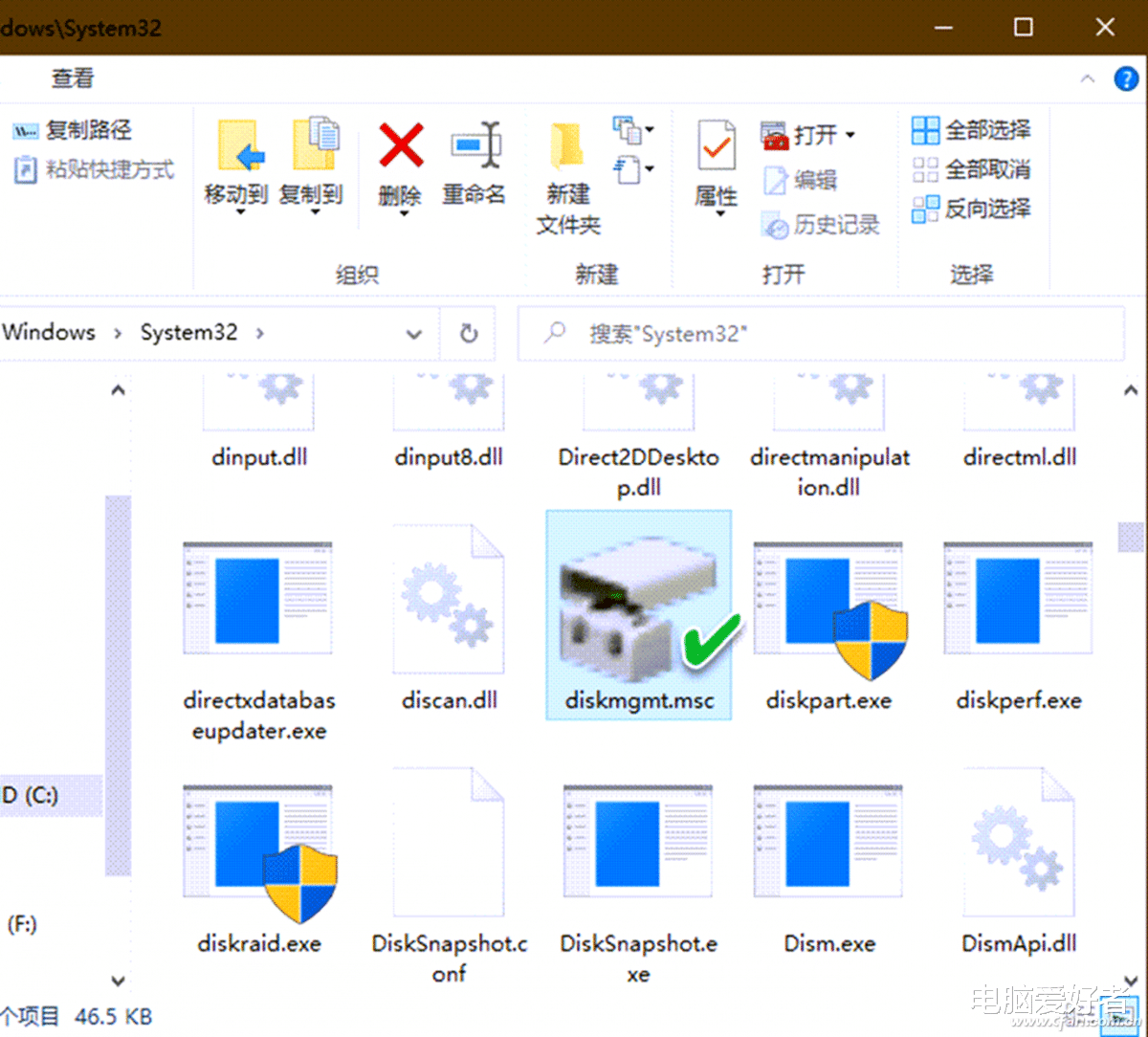Open 属性 (Properties) via its icon
This screenshot has width=1148, height=1037.
715,145
